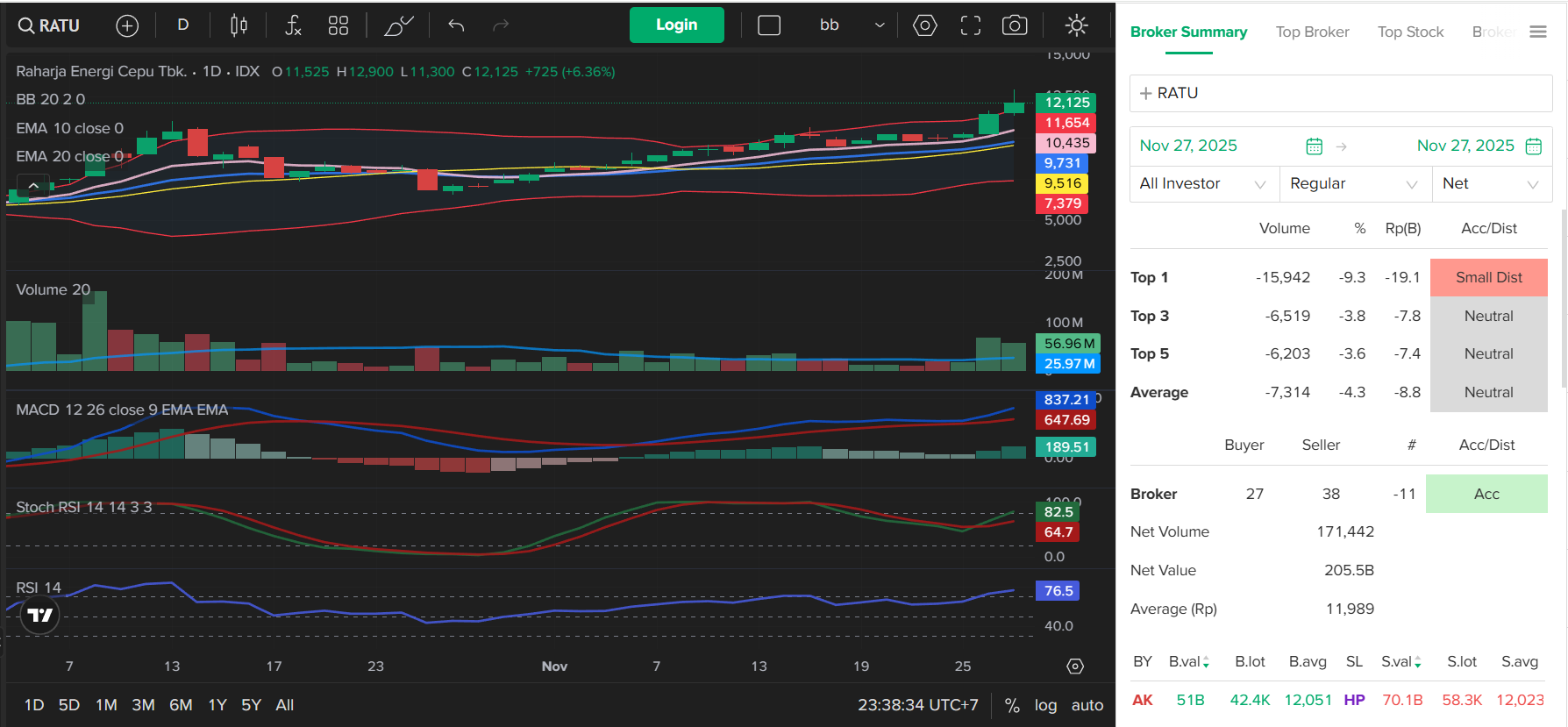The height and width of the screenshot is (727, 1568).
Task: Expand the layout chevron menu
Action: [880, 25]
